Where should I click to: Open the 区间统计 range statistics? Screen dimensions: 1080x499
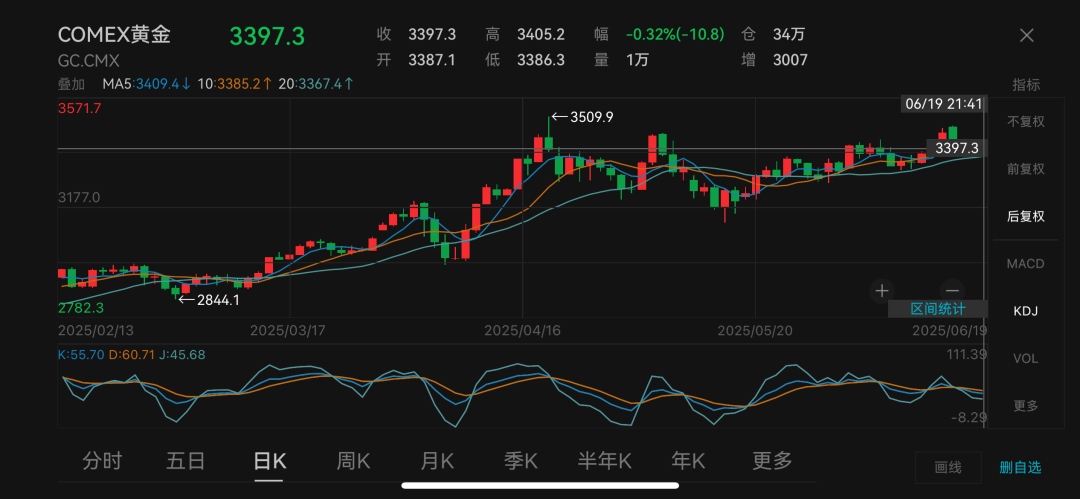(937, 309)
